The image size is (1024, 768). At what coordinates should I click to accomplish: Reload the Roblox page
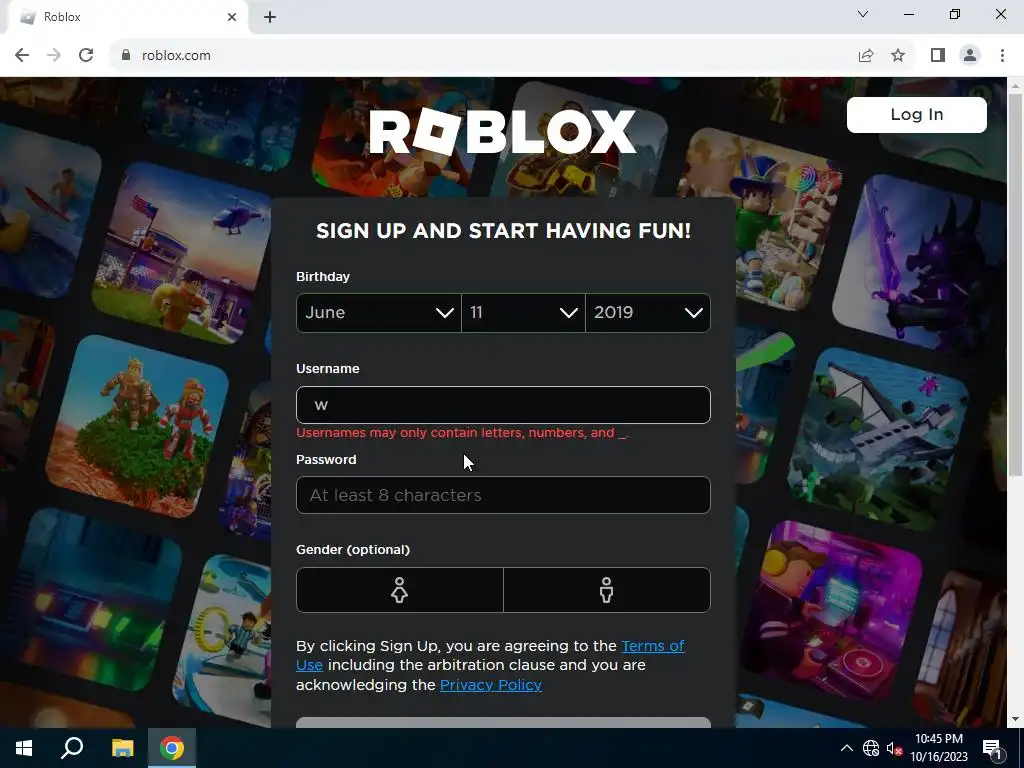pyautogui.click(x=86, y=56)
